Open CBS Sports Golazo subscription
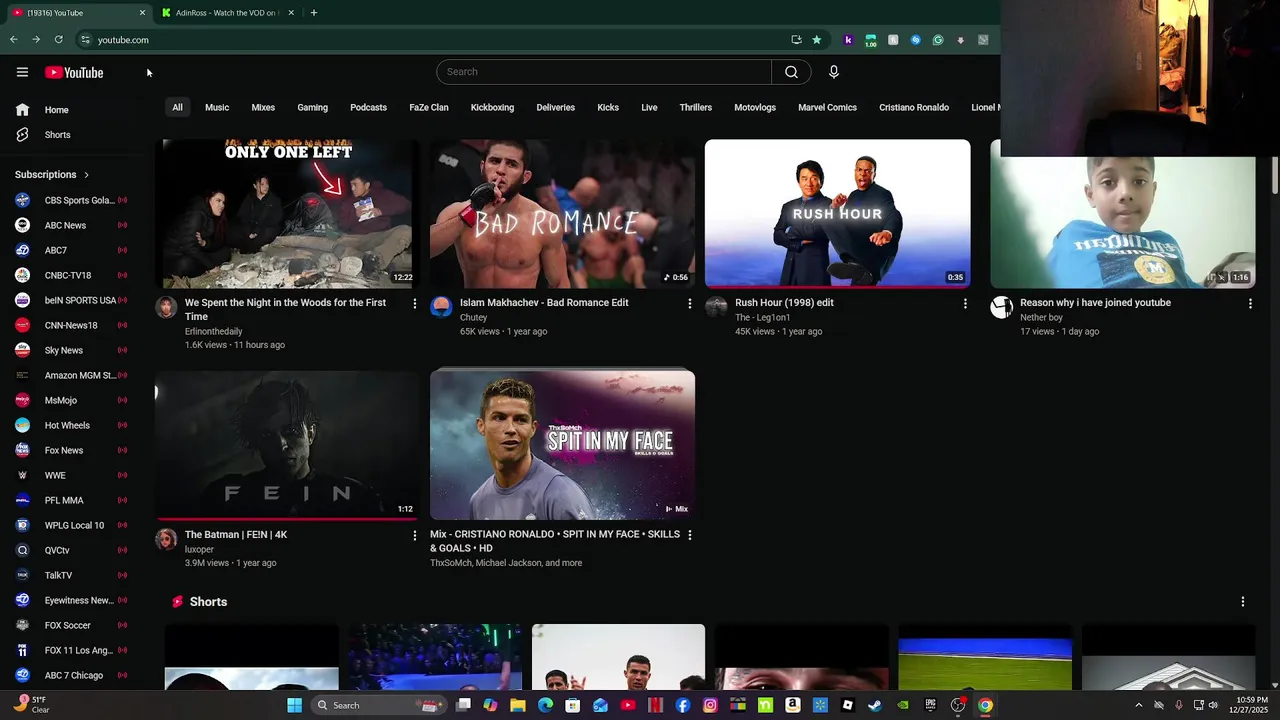Screen dimensions: 1280x720 [x=71, y=200]
